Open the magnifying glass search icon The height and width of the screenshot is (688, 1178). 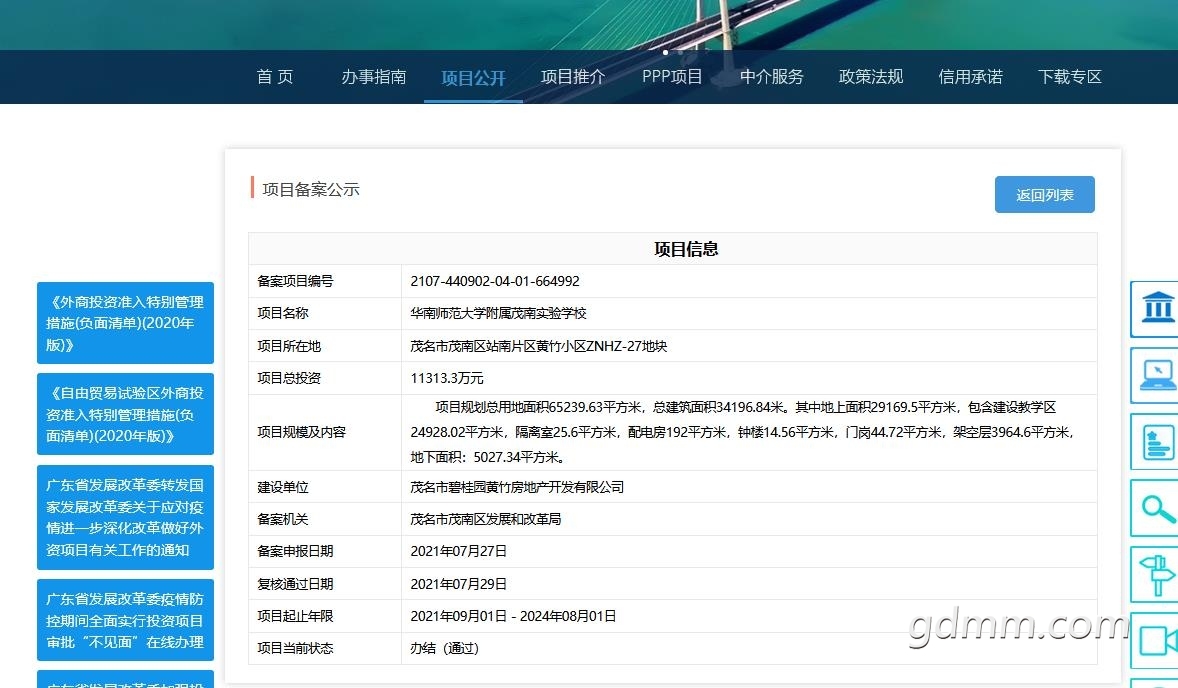1155,508
